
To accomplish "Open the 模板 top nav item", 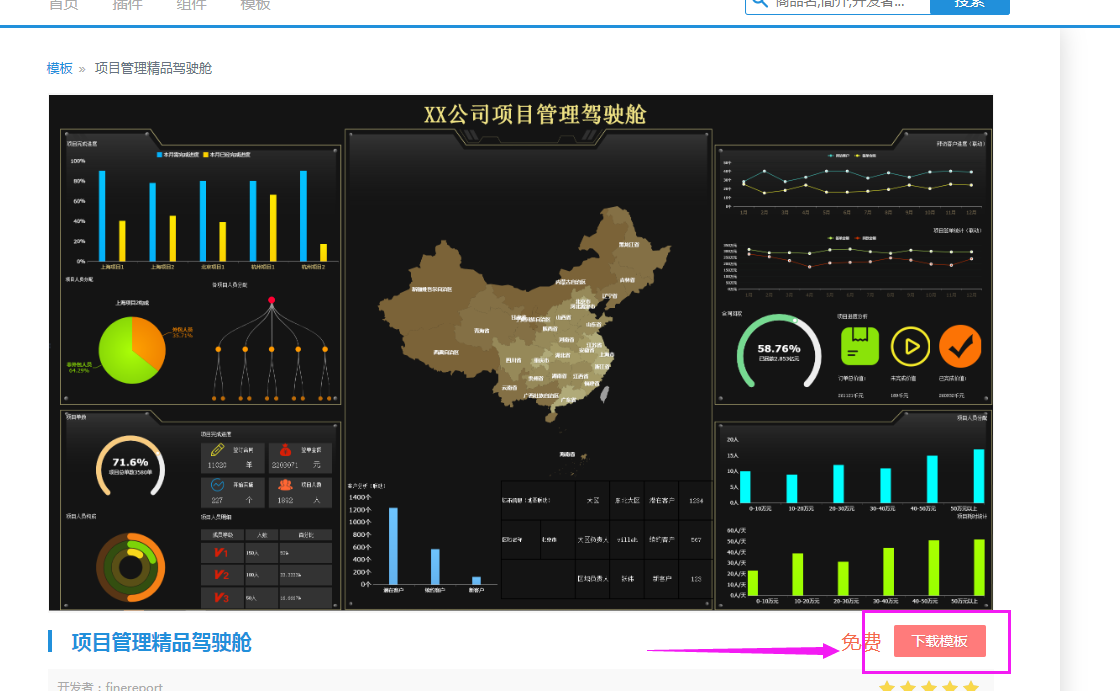I will (255, 5).
